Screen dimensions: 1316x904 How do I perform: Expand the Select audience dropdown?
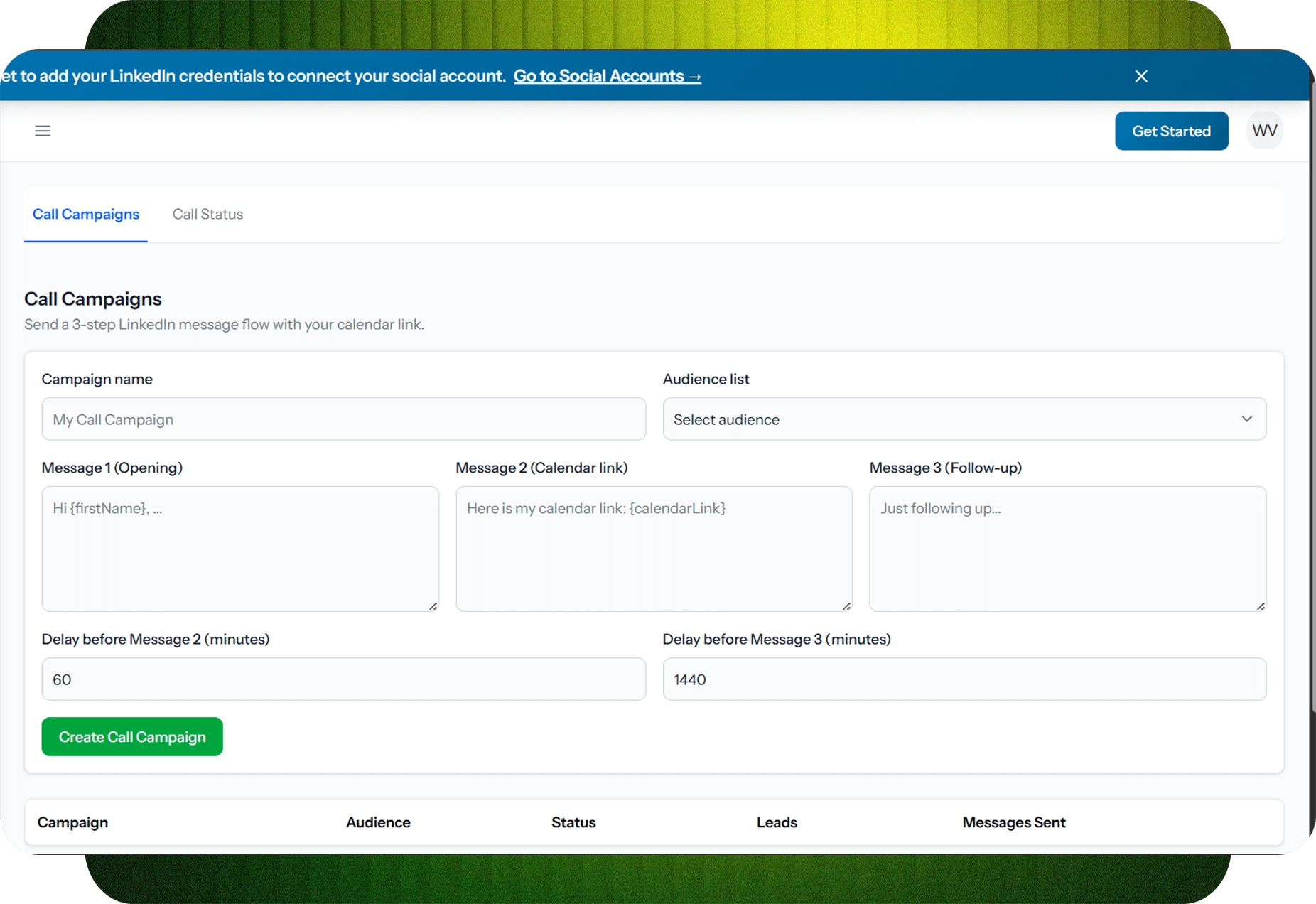click(964, 419)
